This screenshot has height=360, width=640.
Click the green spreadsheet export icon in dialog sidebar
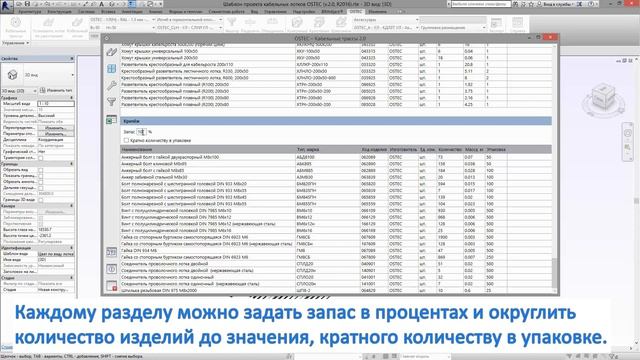click(x=111, y=120)
